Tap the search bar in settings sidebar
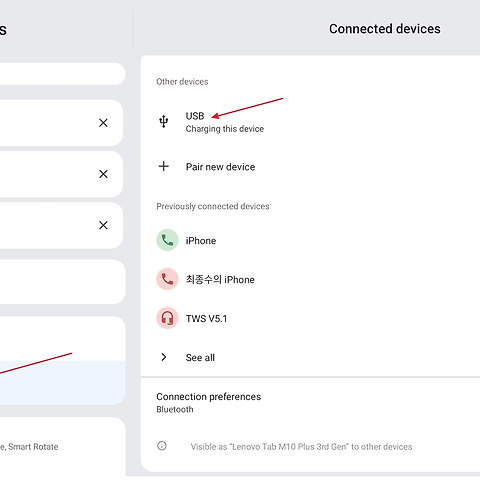This screenshot has width=480, height=480. click(x=62, y=74)
